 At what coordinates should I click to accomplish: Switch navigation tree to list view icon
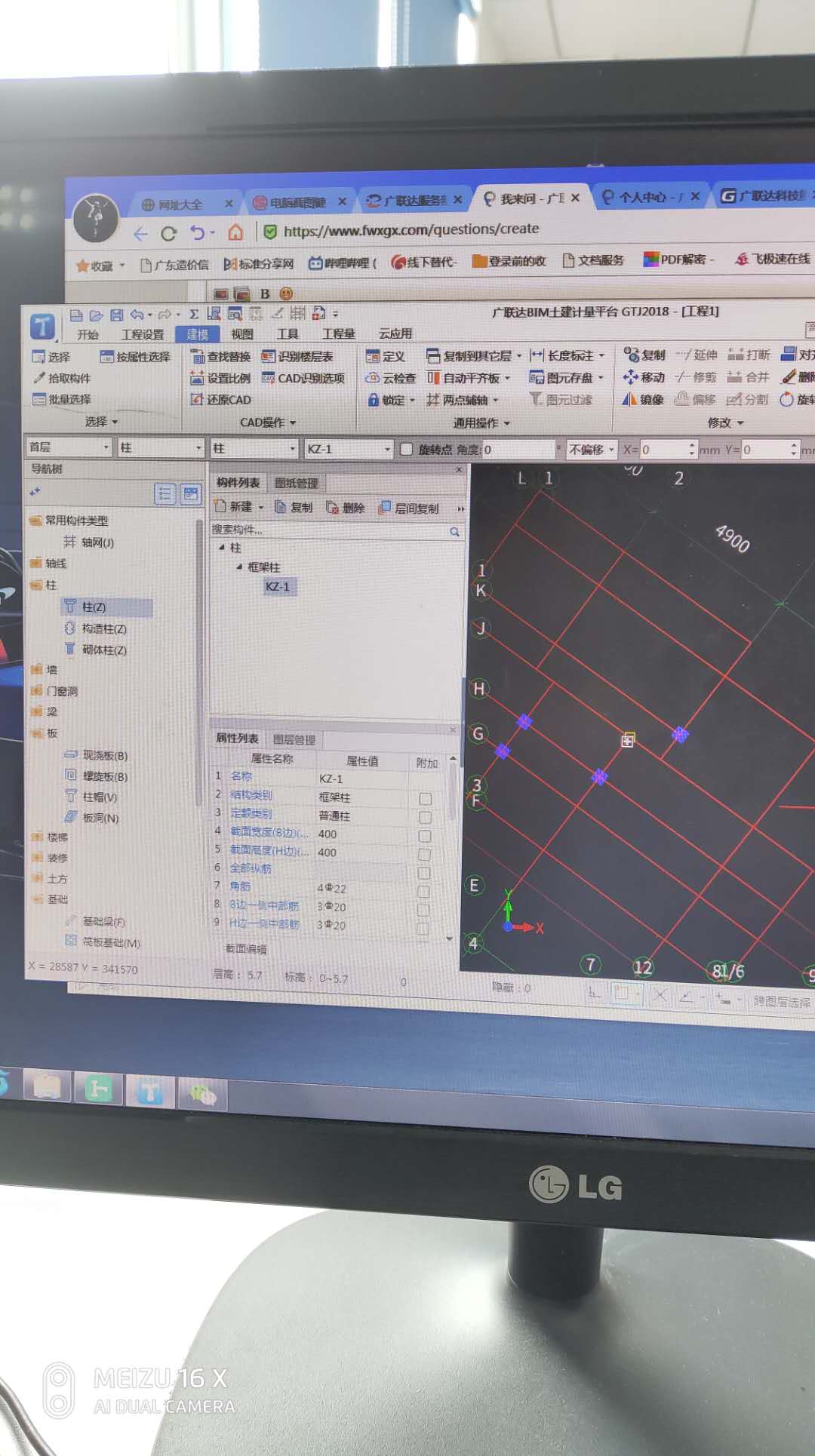coord(165,494)
